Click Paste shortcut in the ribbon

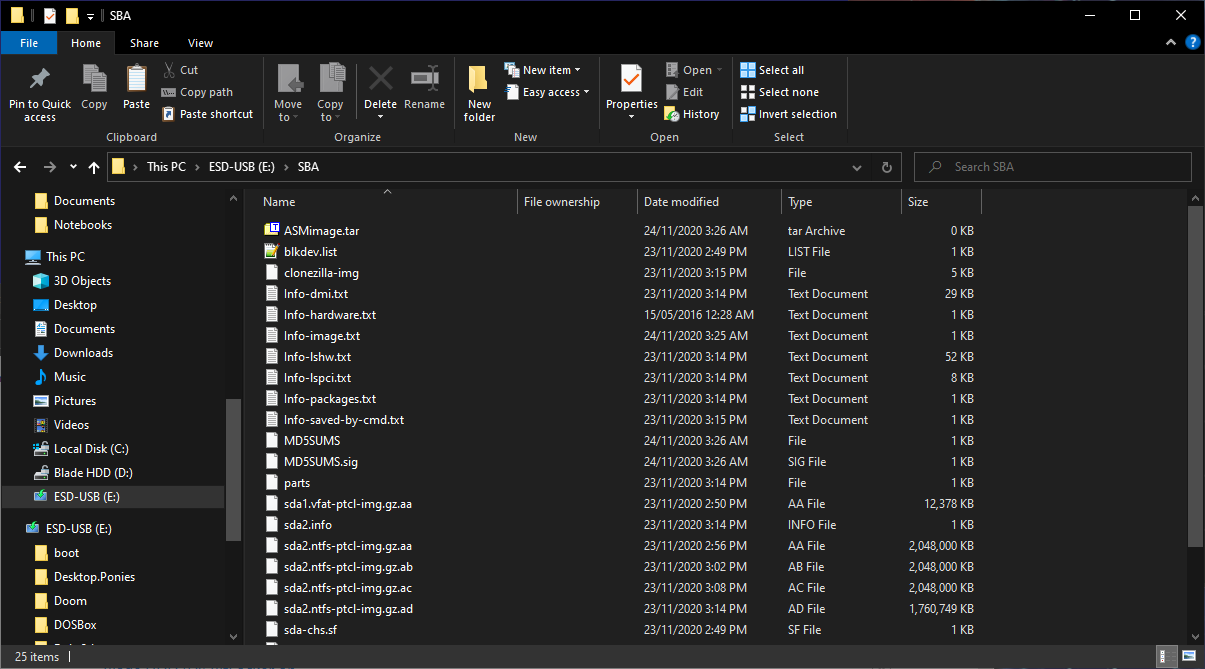point(207,114)
